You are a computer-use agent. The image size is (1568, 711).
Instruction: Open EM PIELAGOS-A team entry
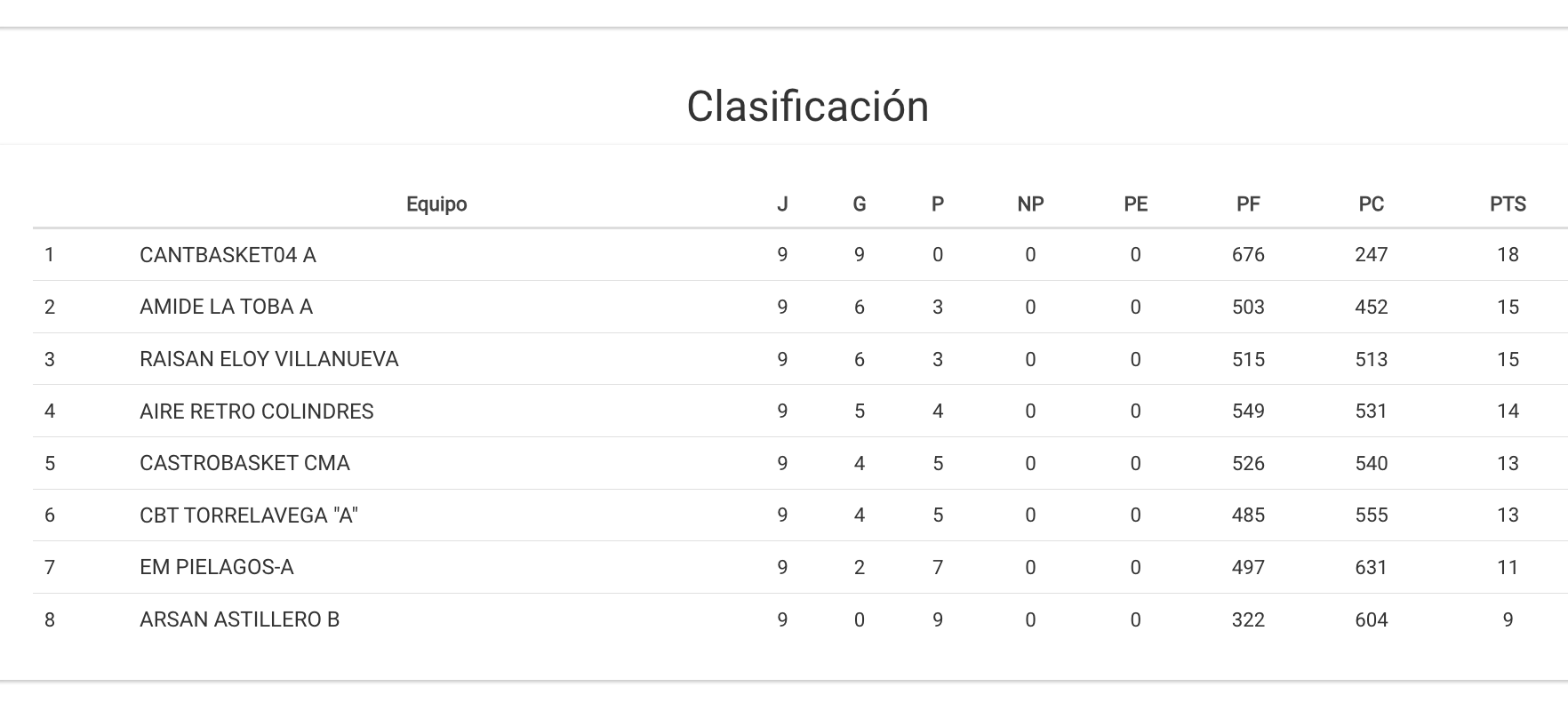[x=216, y=567]
